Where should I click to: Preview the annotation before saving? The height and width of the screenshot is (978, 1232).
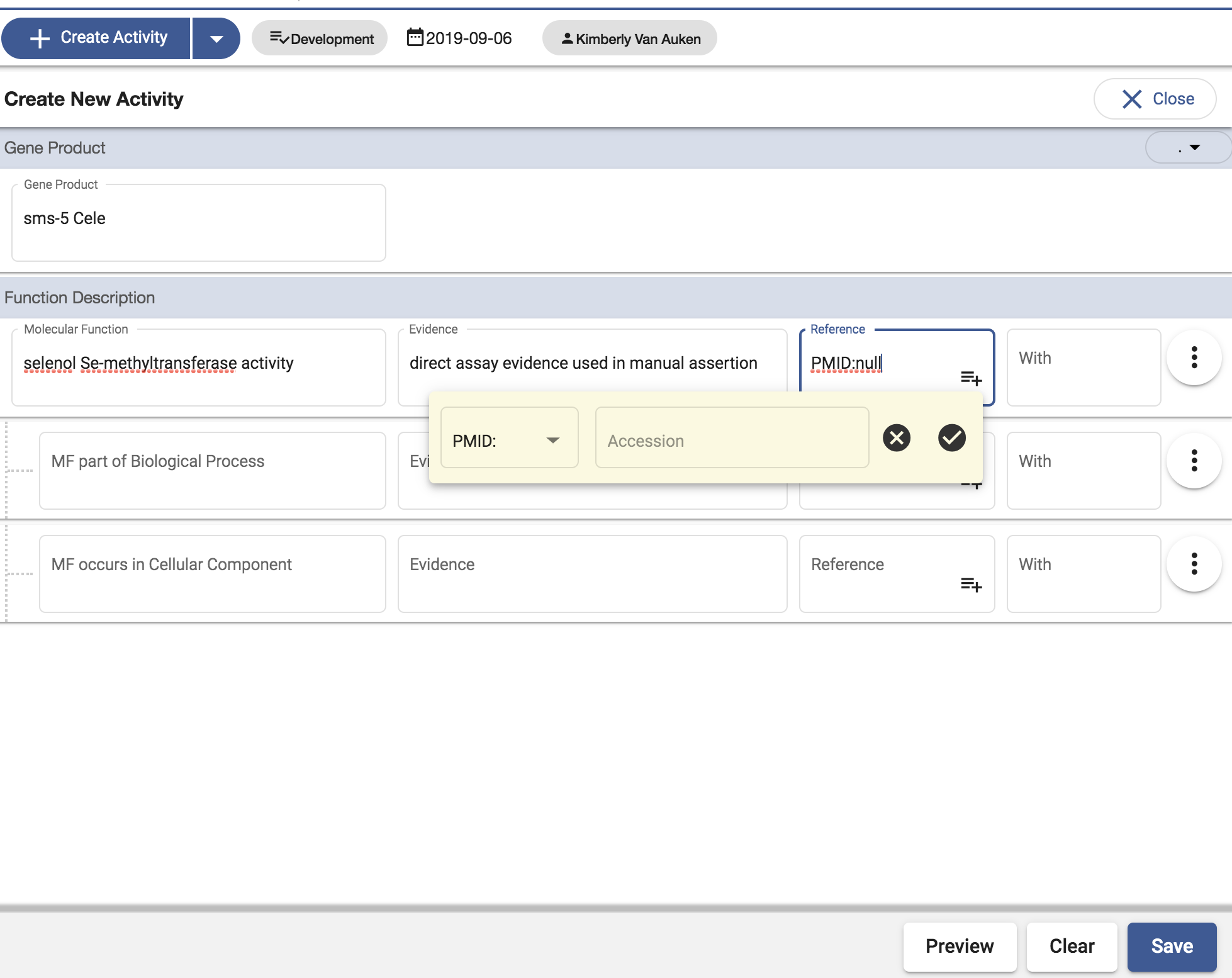tap(959, 946)
